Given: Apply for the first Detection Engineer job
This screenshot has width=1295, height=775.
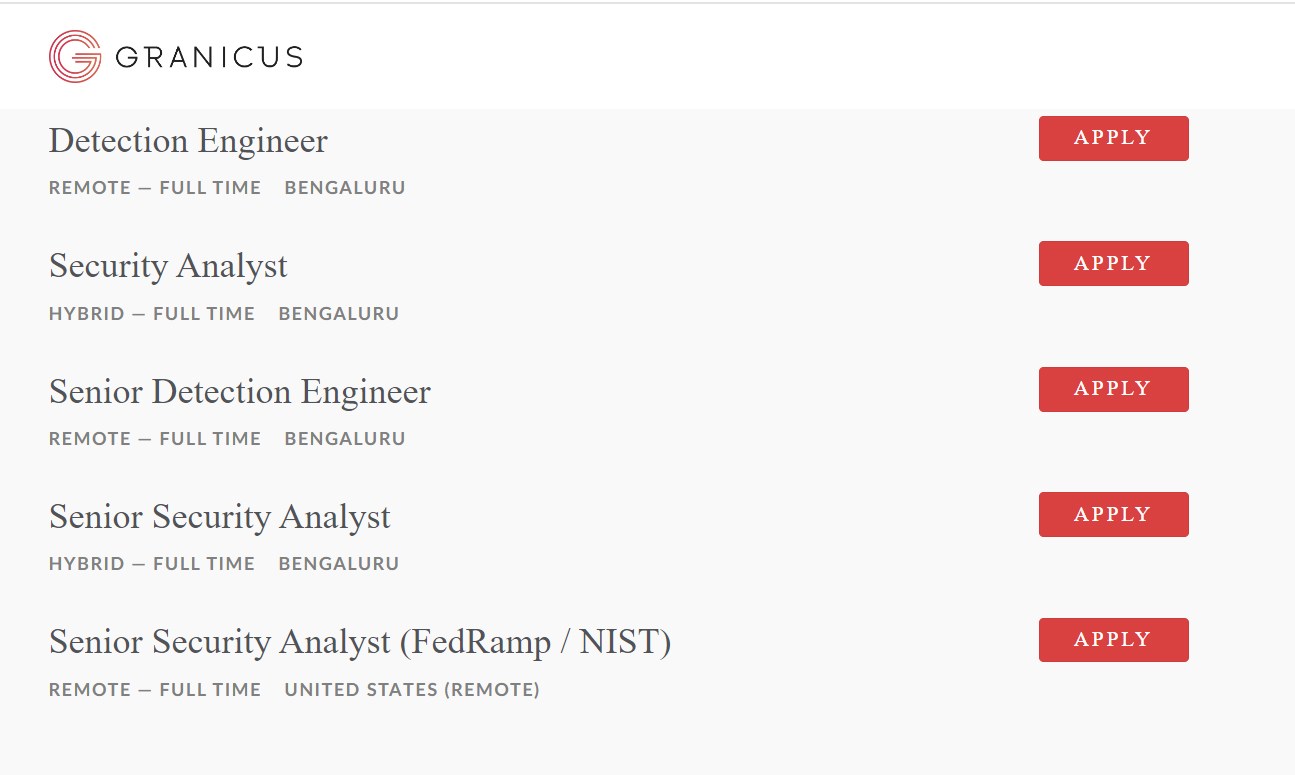Looking at the screenshot, I should pyautogui.click(x=1113, y=138).
